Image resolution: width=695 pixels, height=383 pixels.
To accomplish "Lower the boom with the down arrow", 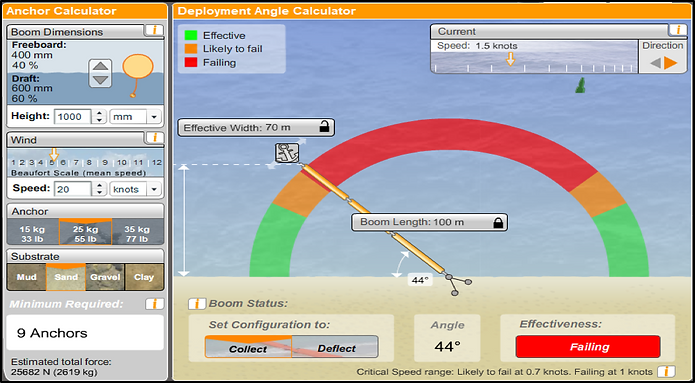I will point(101,80).
